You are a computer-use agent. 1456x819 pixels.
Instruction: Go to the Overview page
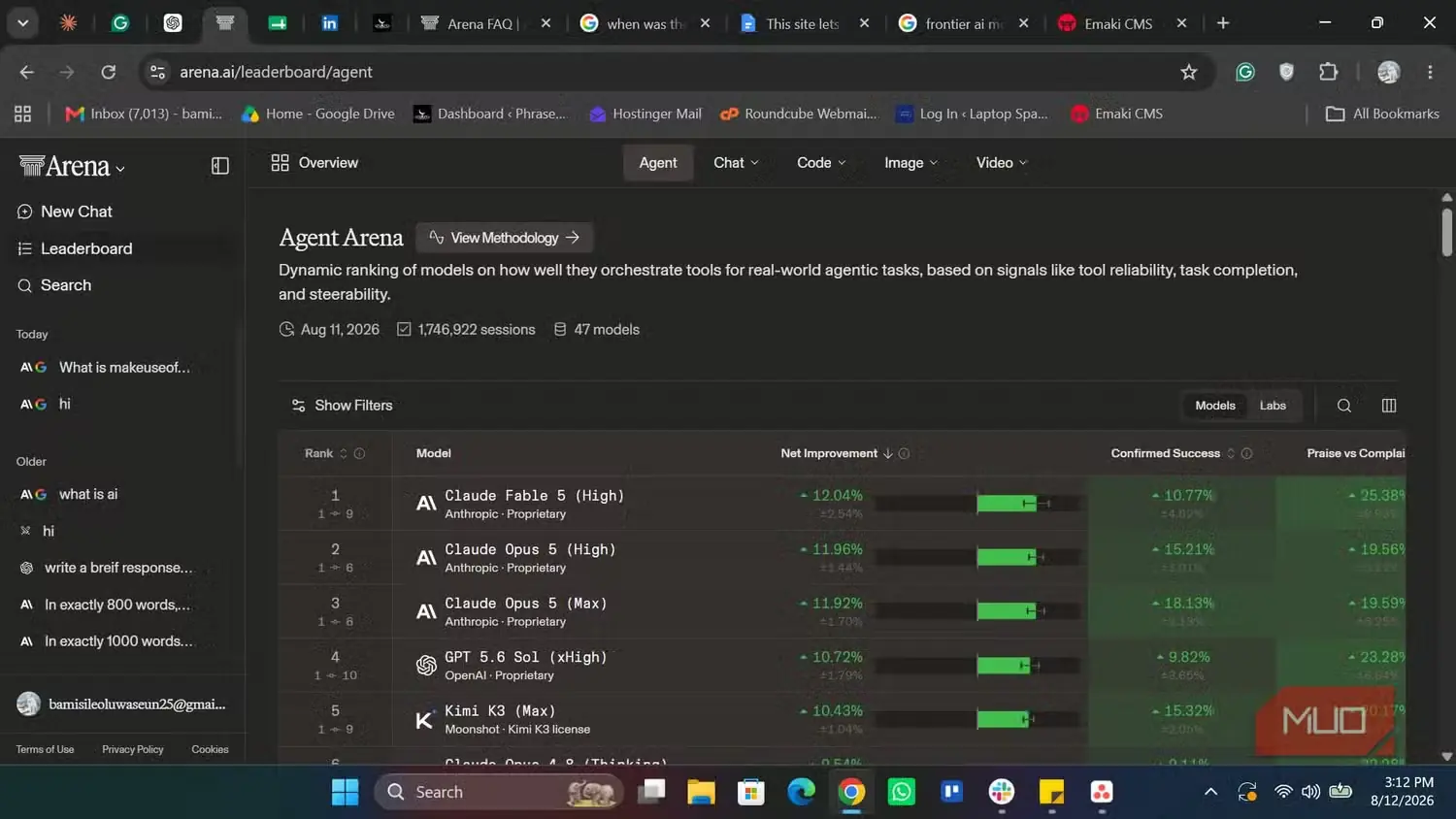[314, 163]
